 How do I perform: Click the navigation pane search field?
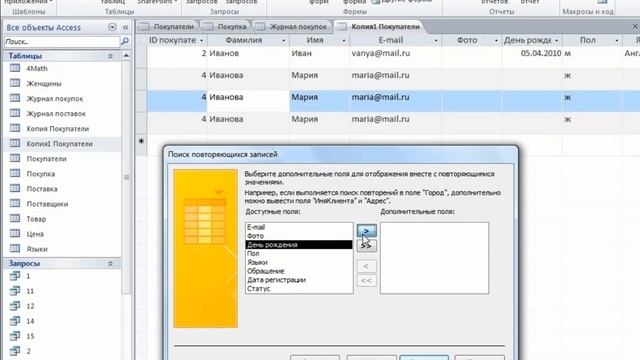pyautogui.click(x=62, y=42)
